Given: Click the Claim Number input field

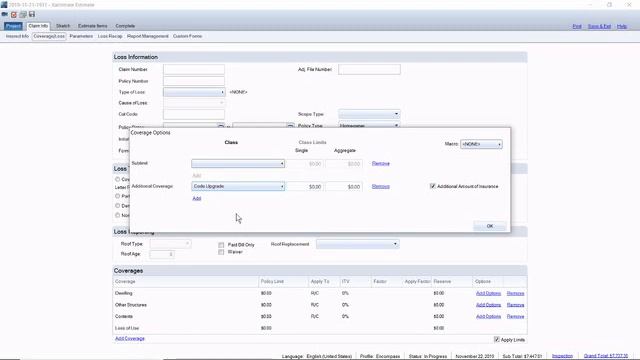Looking at the screenshot, I should pyautogui.click(x=194, y=69).
